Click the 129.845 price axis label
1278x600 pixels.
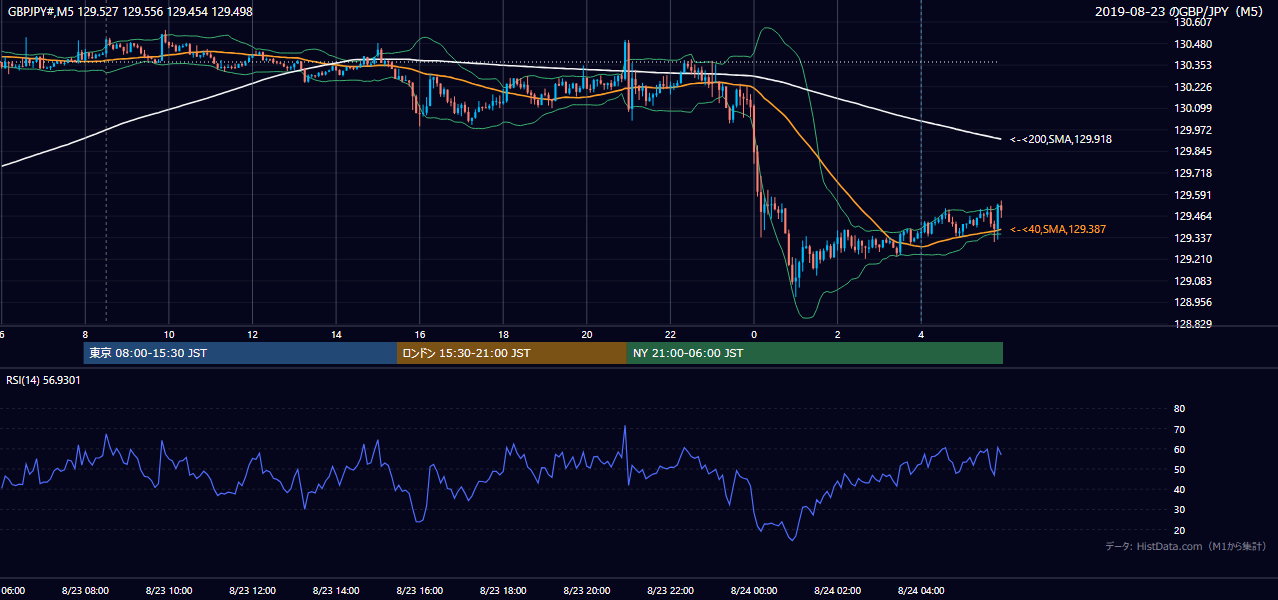click(1193, 152)
